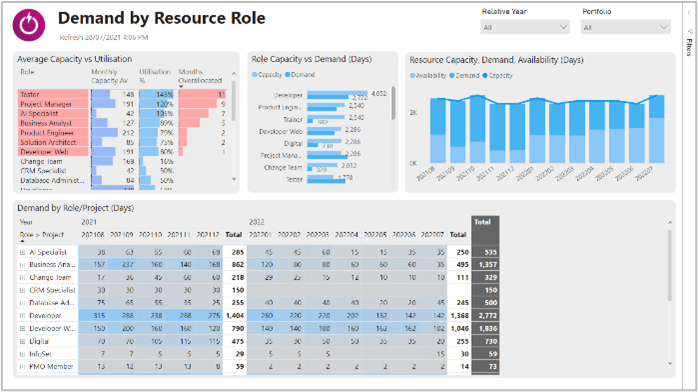Expand the AI Specialist row
The width and height of the screenshot is (698, 392).
pos(22,252)
